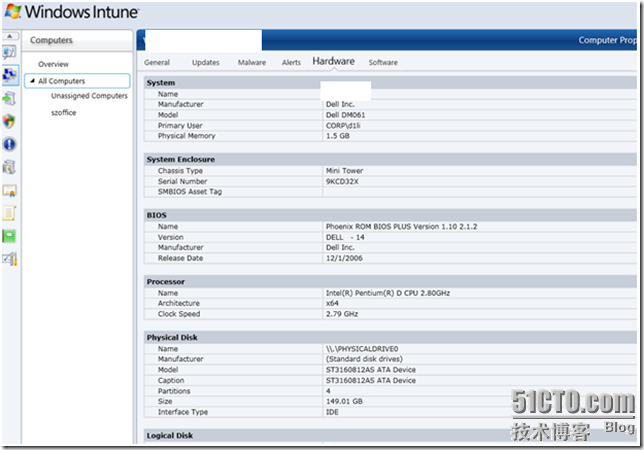Open the Reports green book icon
Screen dimensions: 644x450
click(9, 236)
